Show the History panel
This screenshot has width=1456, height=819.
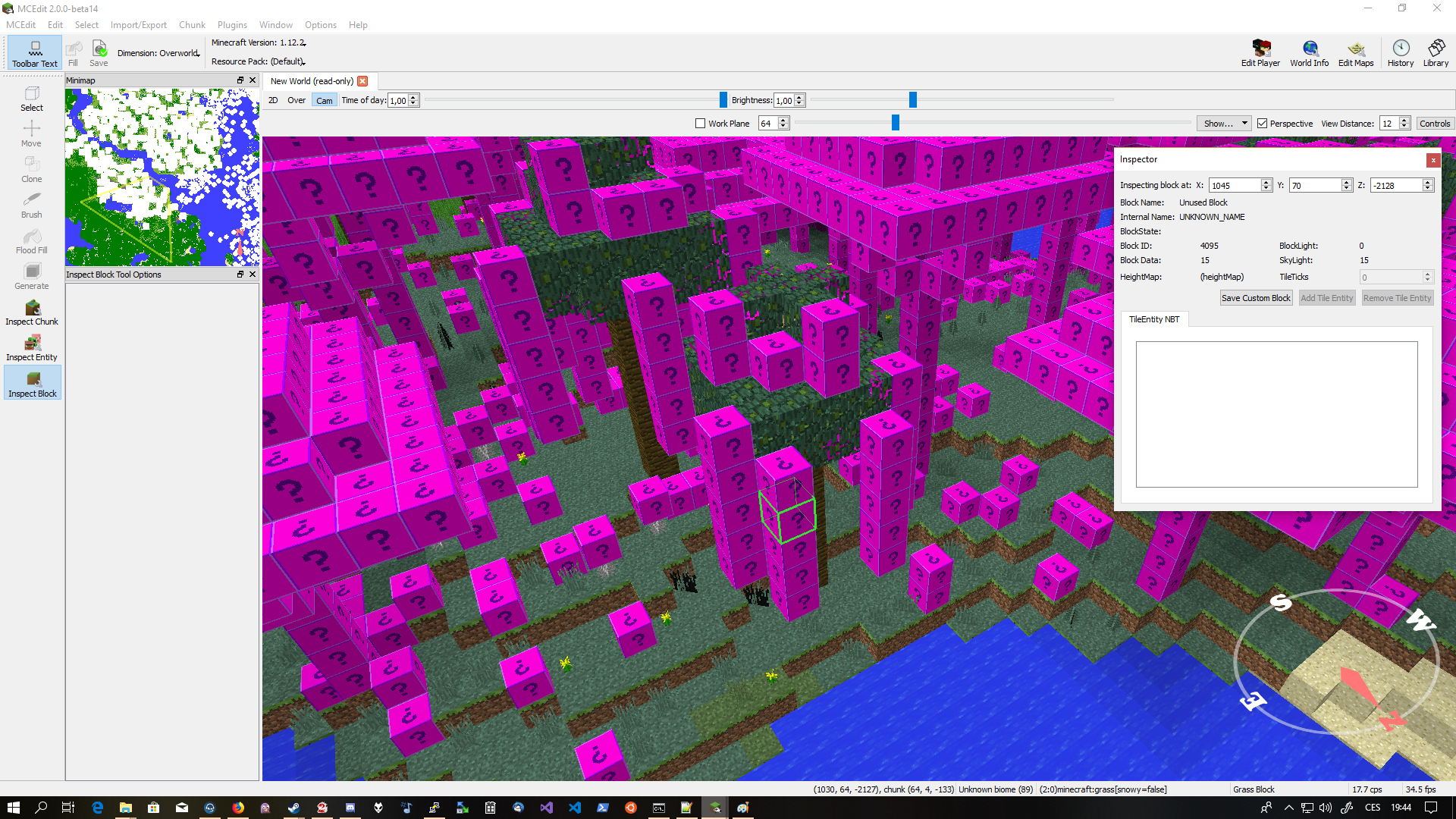pos(1401,53)
